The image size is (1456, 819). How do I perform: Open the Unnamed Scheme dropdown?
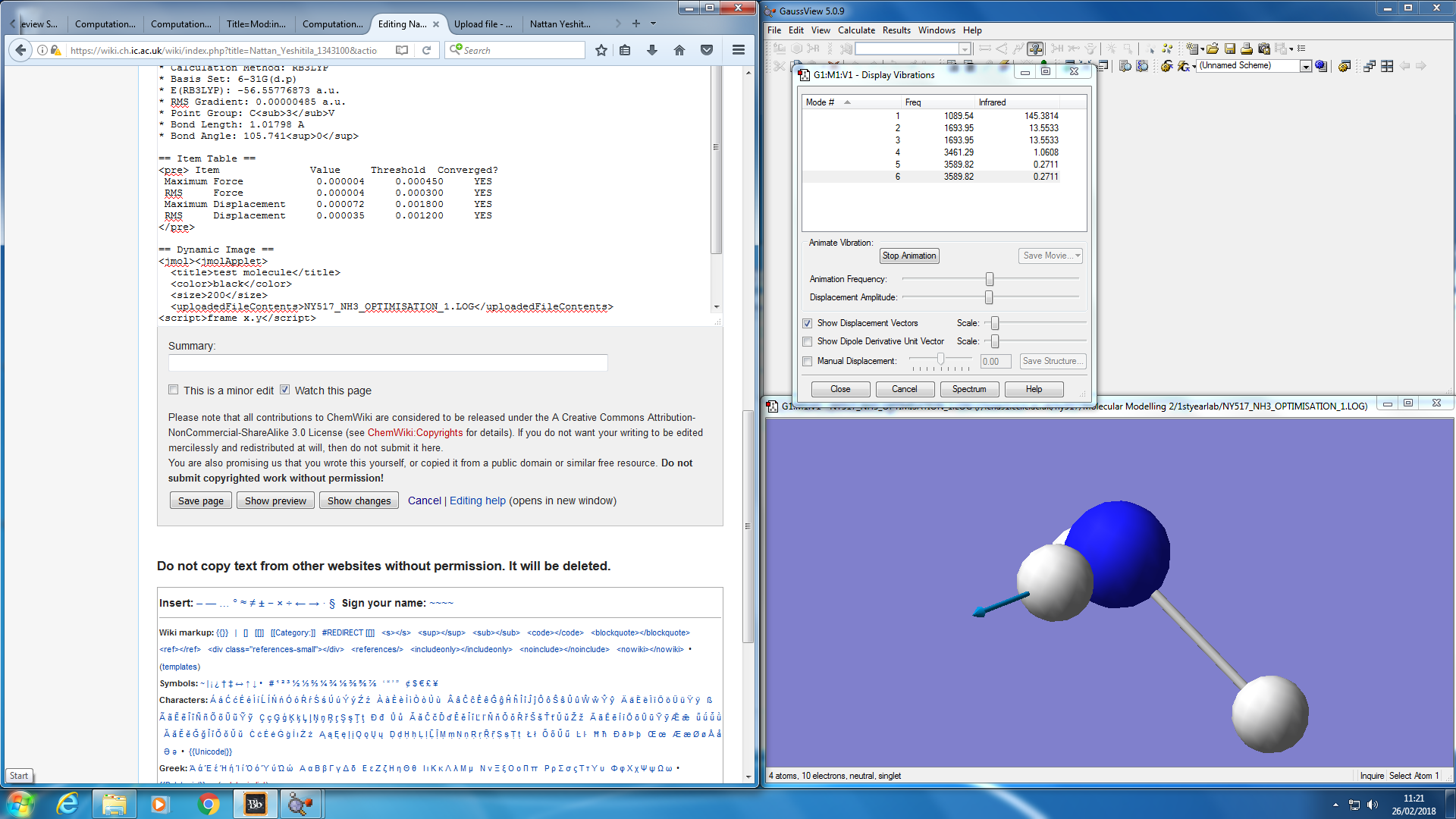pyautogui.click(x=1306, y=66)
